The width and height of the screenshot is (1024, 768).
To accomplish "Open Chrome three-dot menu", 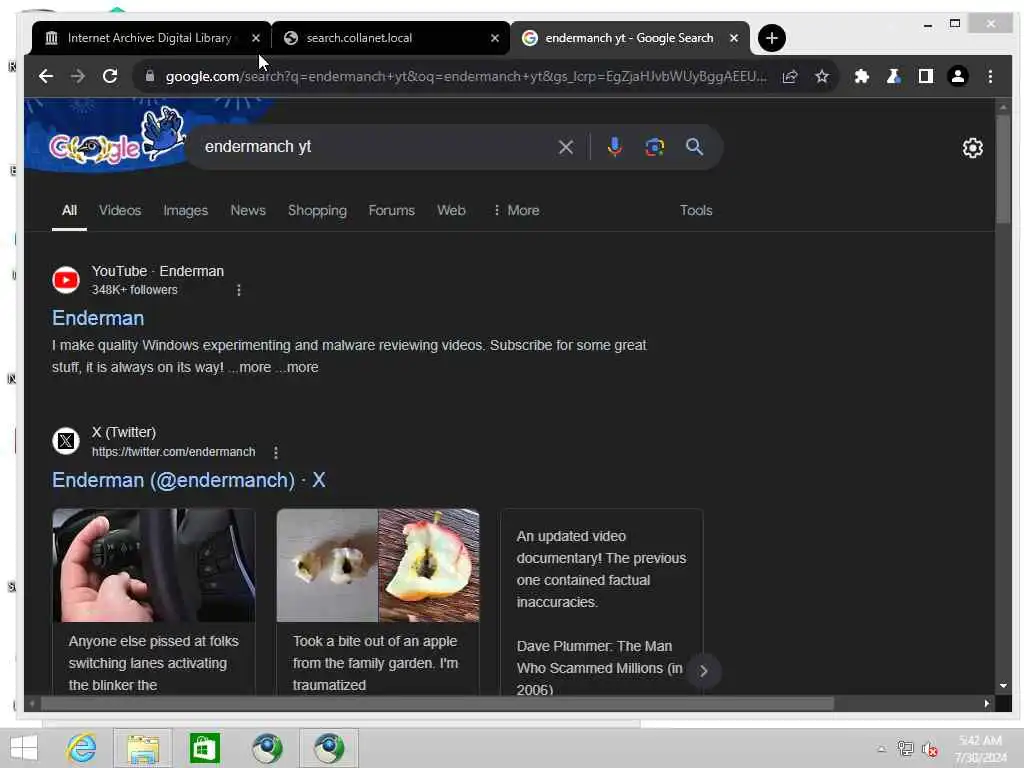I will click(x=990, y=76).
